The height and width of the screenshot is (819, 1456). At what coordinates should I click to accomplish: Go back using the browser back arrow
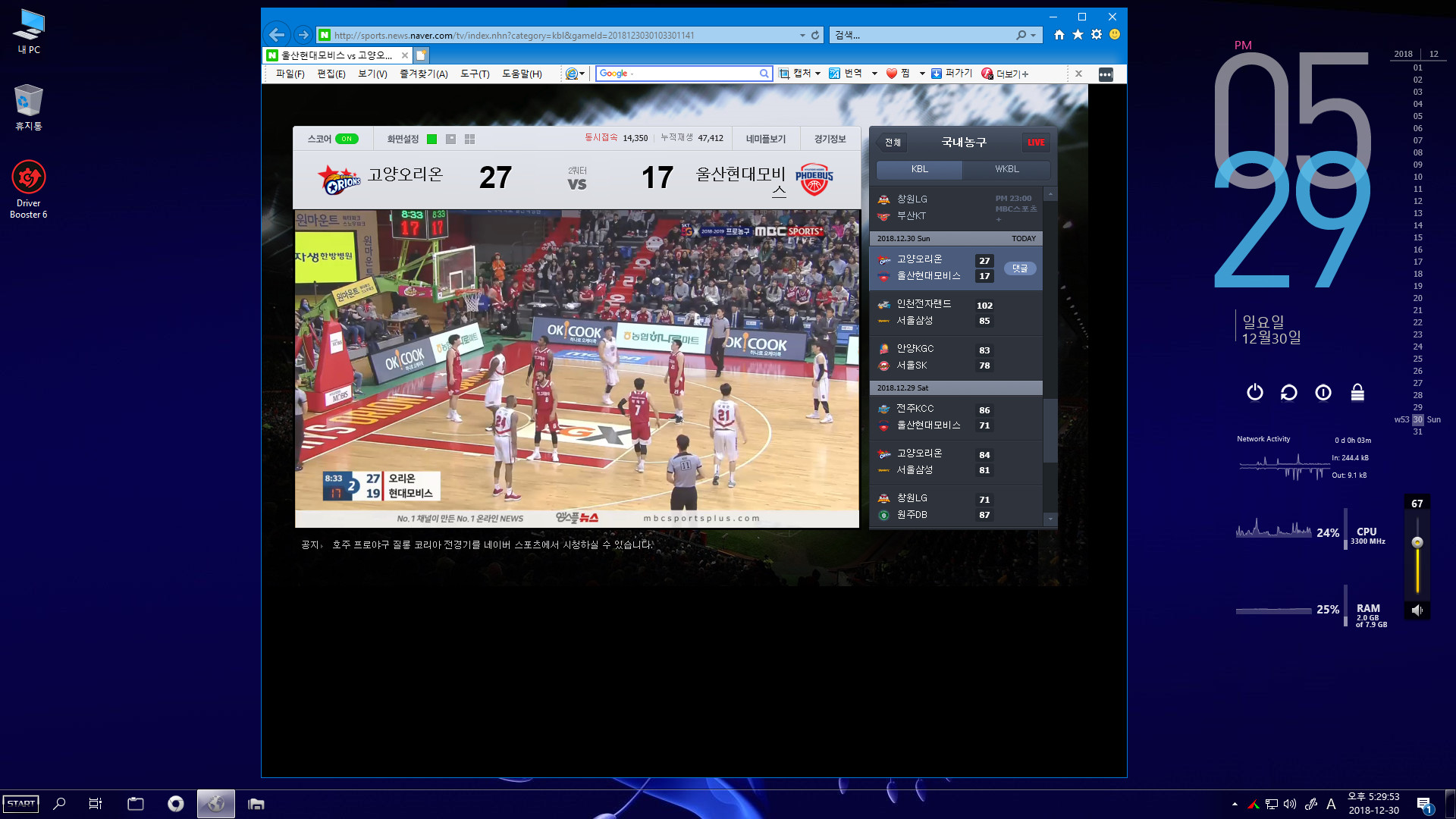tap(277, 35)
